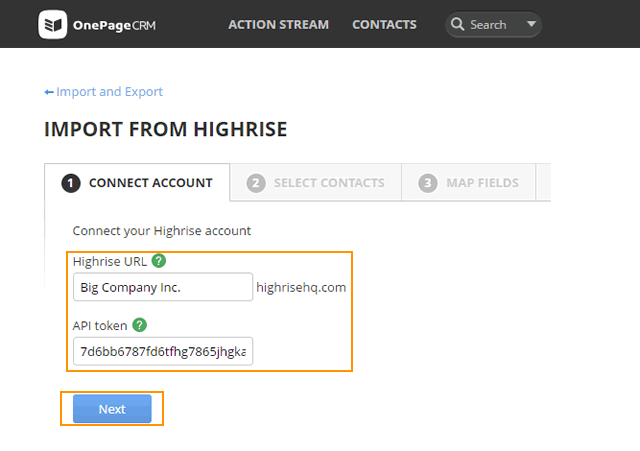
Task: Open the search dropdown arrow
Action: (x=531, y=24)
